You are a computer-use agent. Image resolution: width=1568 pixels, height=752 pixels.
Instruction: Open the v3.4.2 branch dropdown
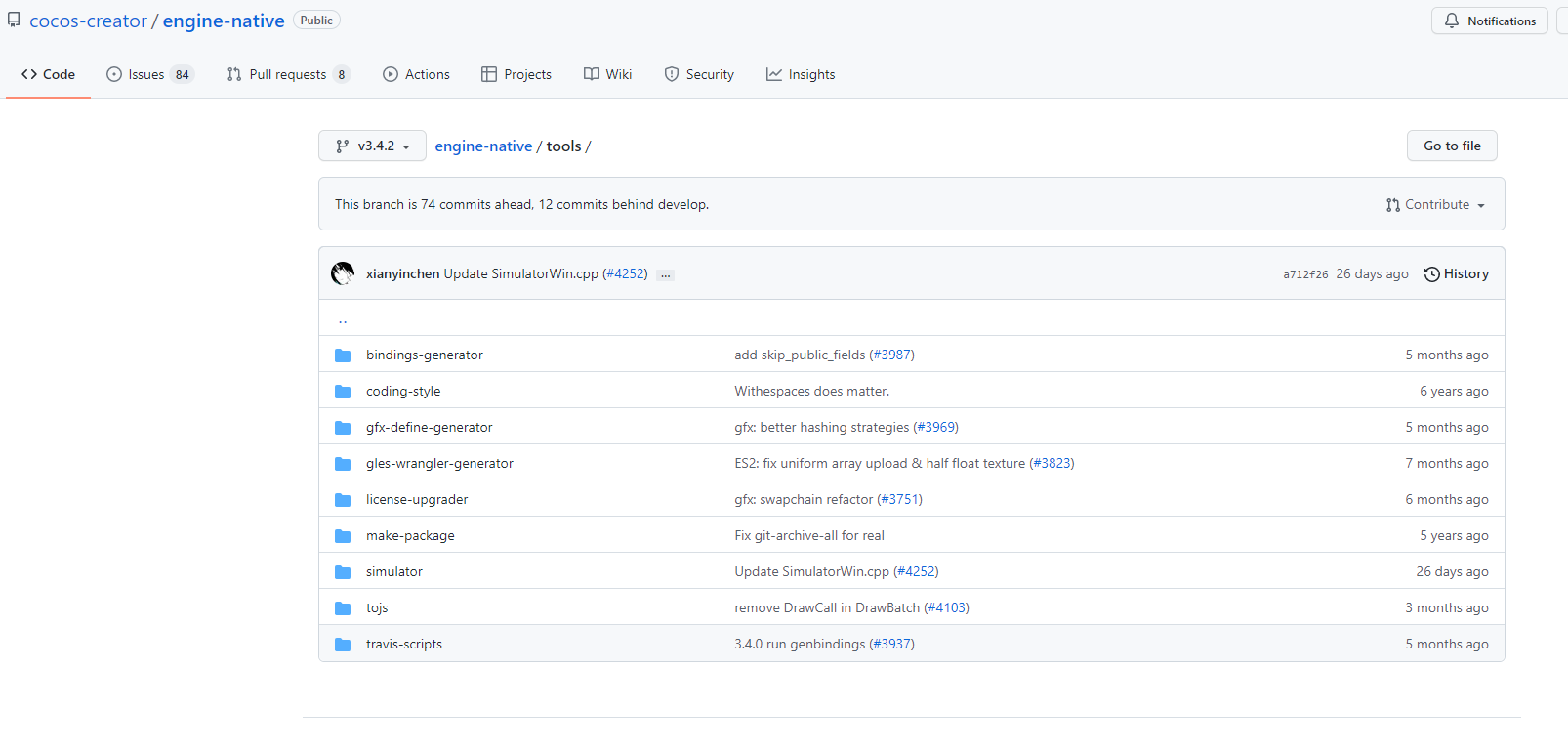pos(372,146)
